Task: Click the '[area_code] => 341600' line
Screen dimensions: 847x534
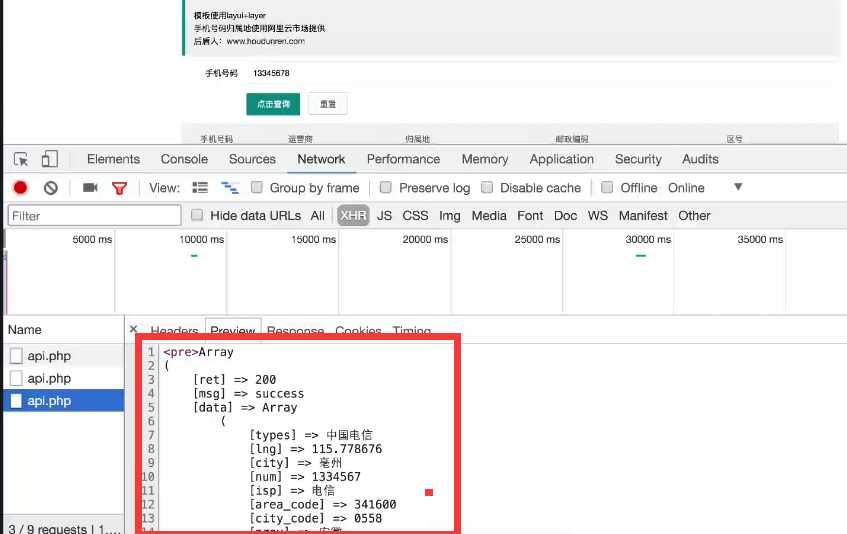Action: tap(322, 504)
